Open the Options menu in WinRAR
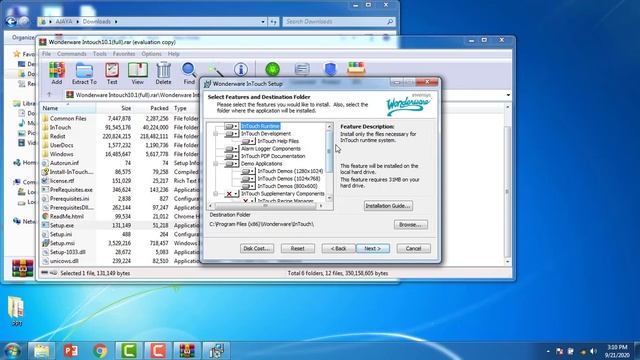The image size is (640, 360). [151, 54]
